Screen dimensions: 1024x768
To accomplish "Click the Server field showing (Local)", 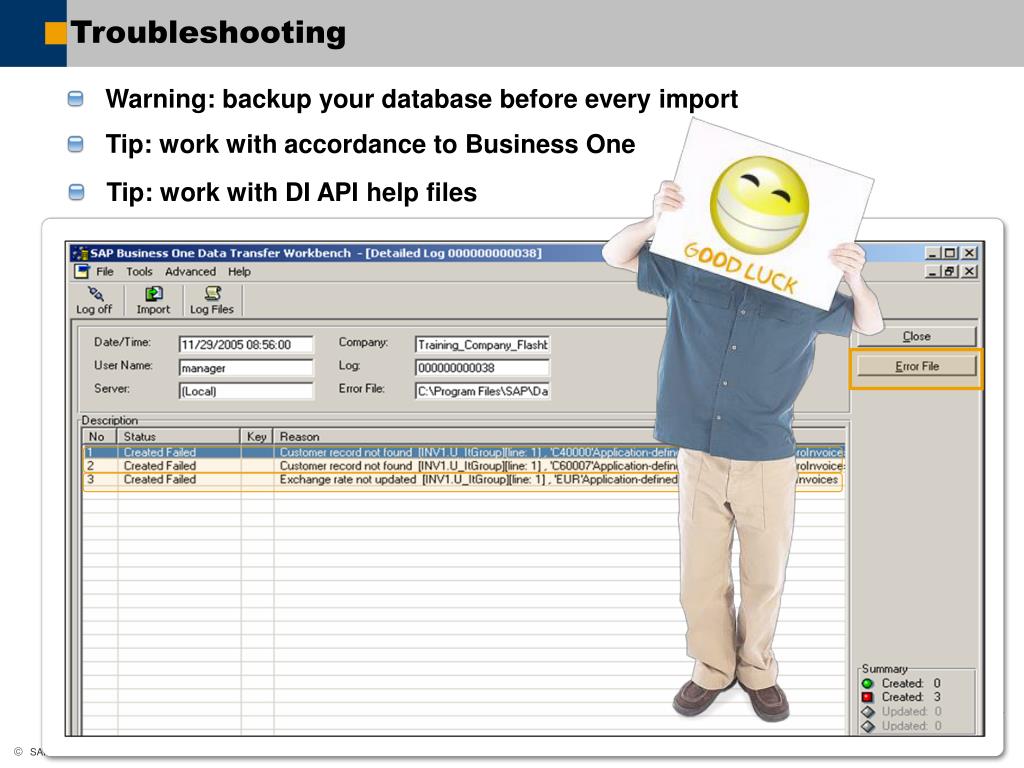I will (x=246, y=391).
